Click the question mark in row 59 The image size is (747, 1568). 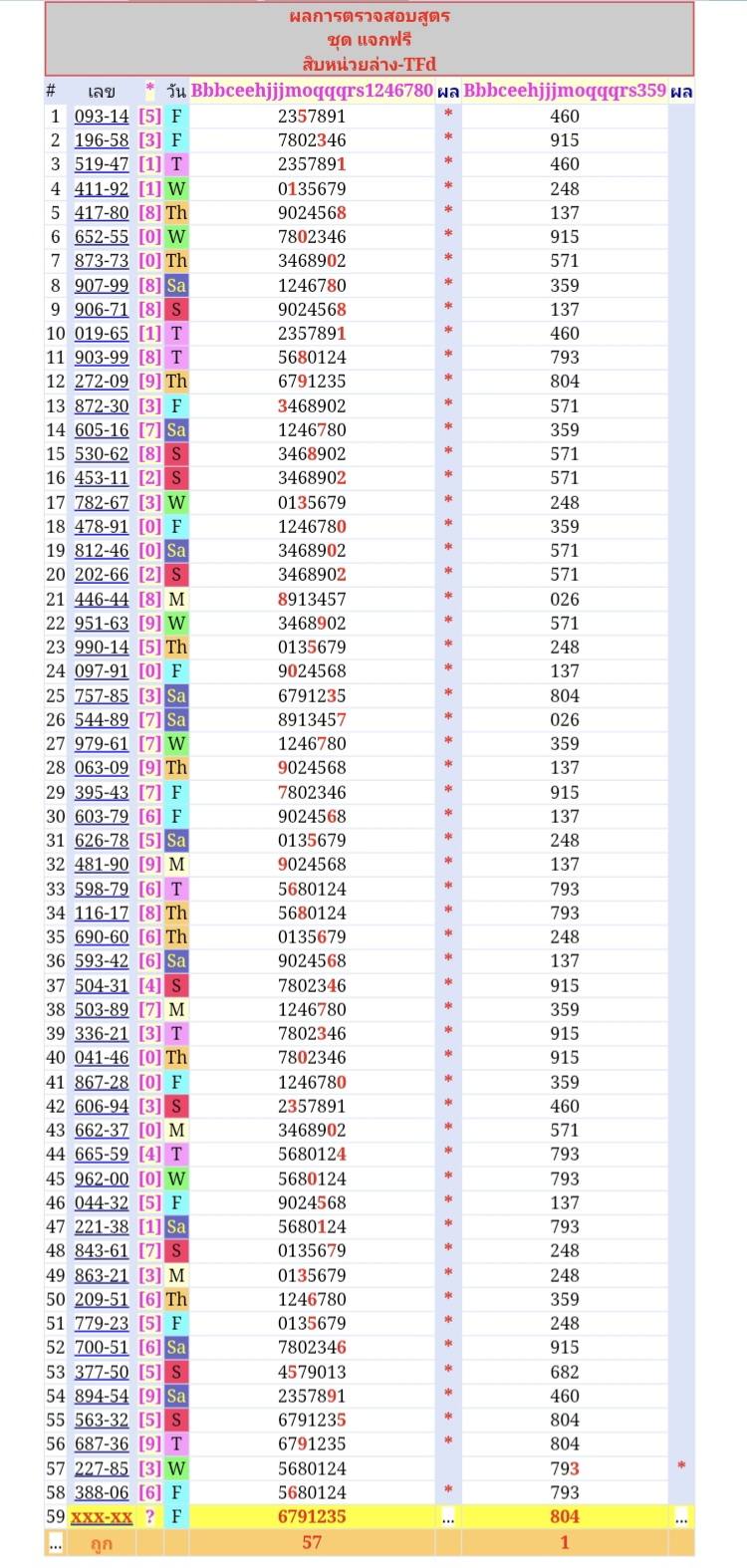(149, 1517)
